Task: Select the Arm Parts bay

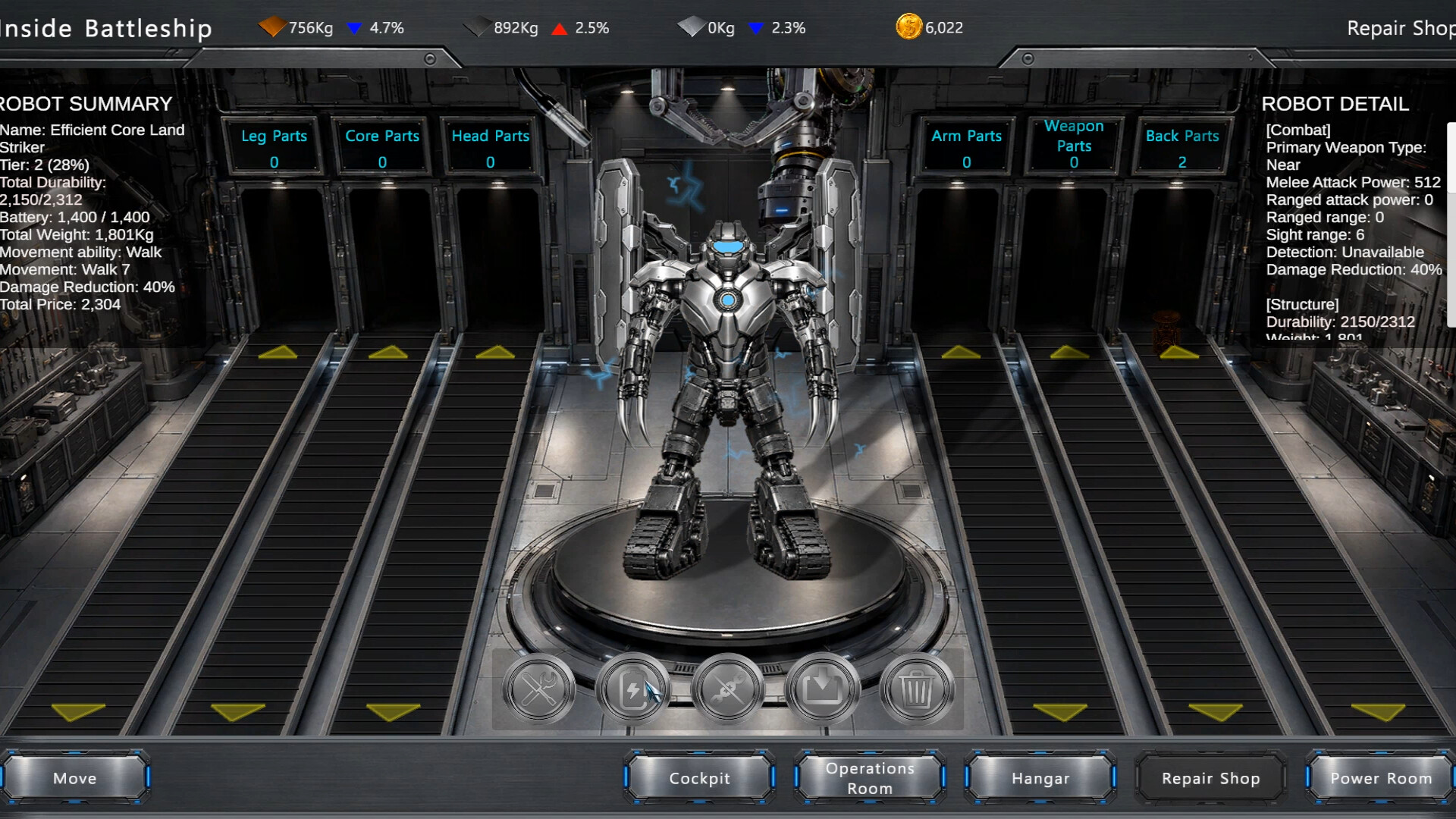Action: point(967,147)
